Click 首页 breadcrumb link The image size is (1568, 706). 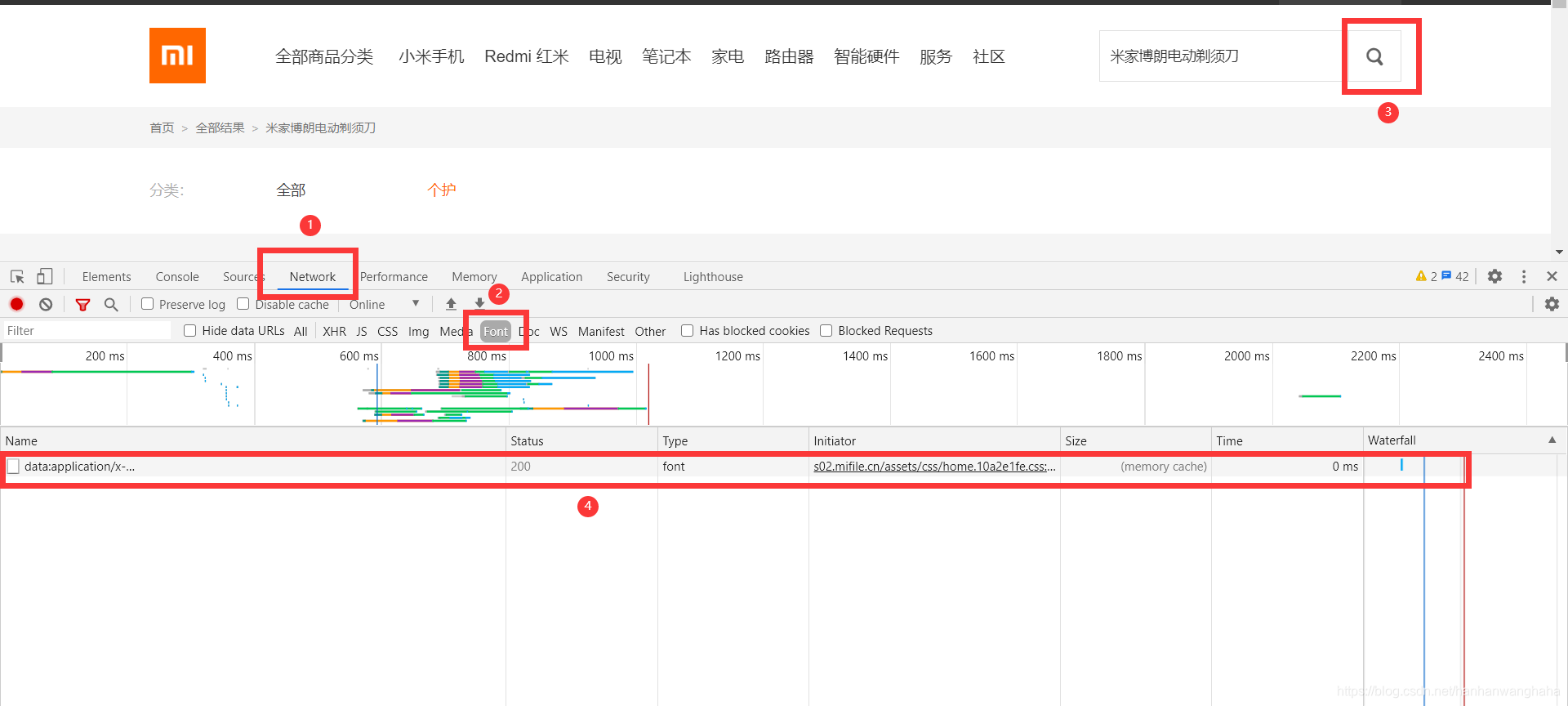pyautogui.click(x=162, y=127)
